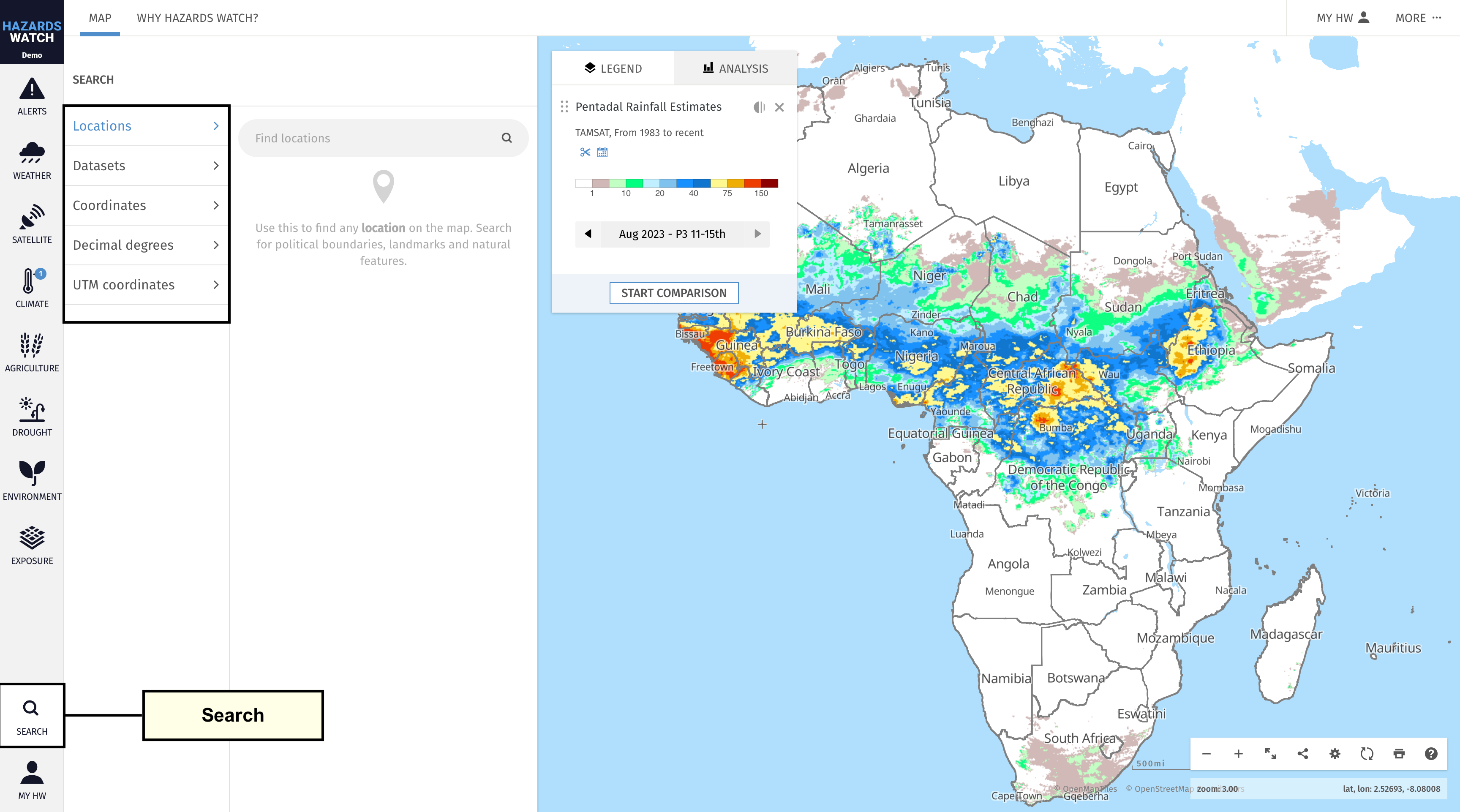Image resolution: width=1460 pixels, height=812 pixels.
Task: Click the Start Comparison button
Action: [x=673, y=293]
